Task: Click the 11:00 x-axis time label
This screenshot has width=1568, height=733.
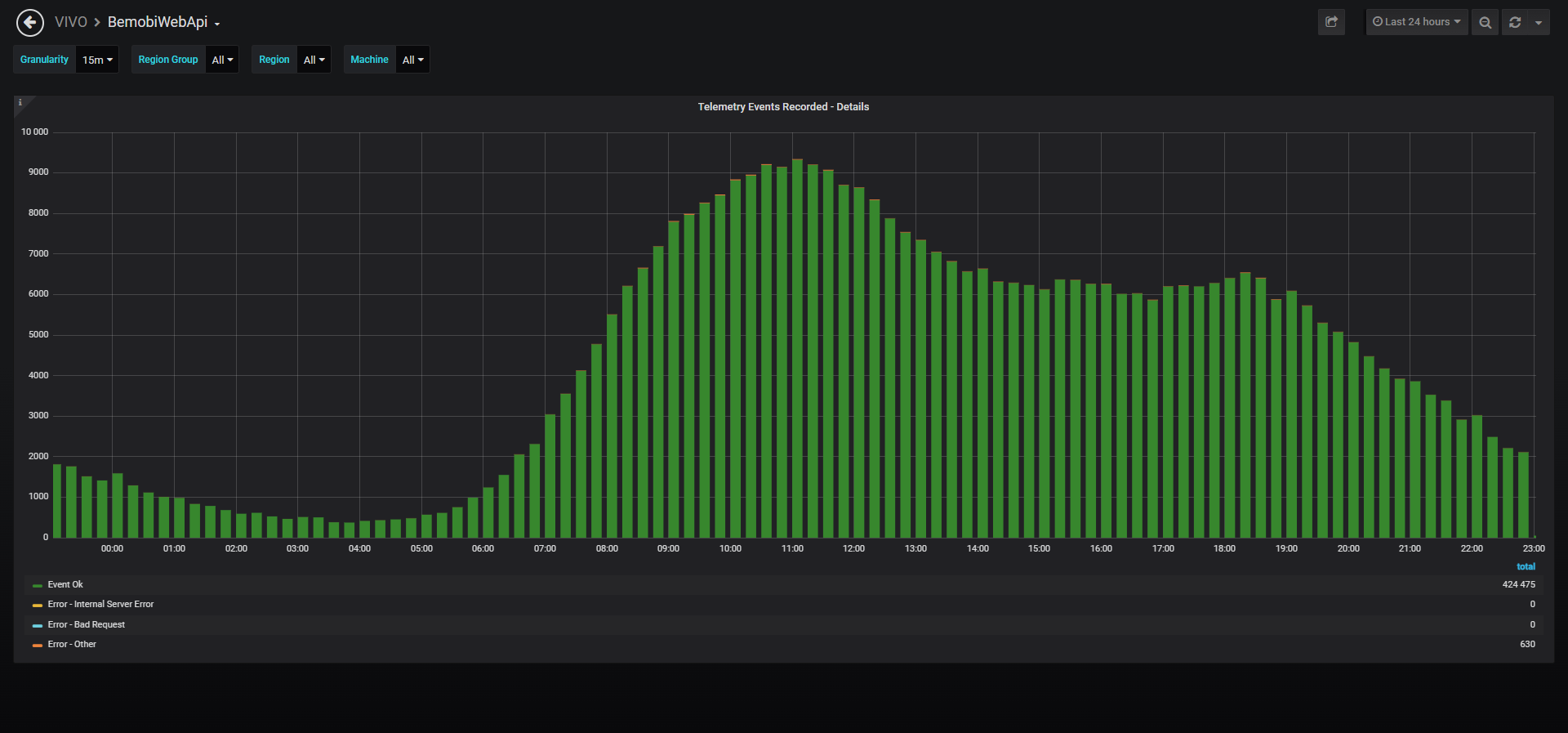Action: (x=792, y=549)
